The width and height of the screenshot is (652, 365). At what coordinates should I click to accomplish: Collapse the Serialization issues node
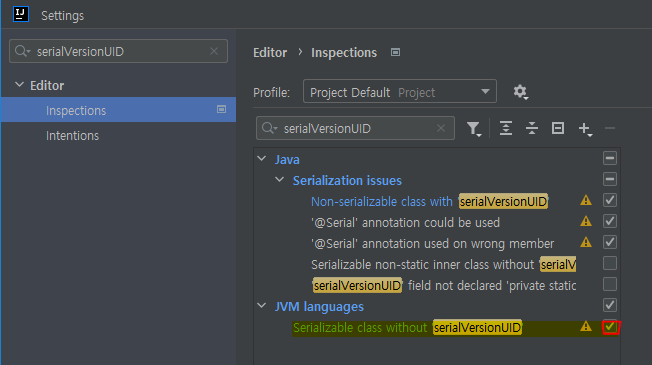(x=279, y=180)
